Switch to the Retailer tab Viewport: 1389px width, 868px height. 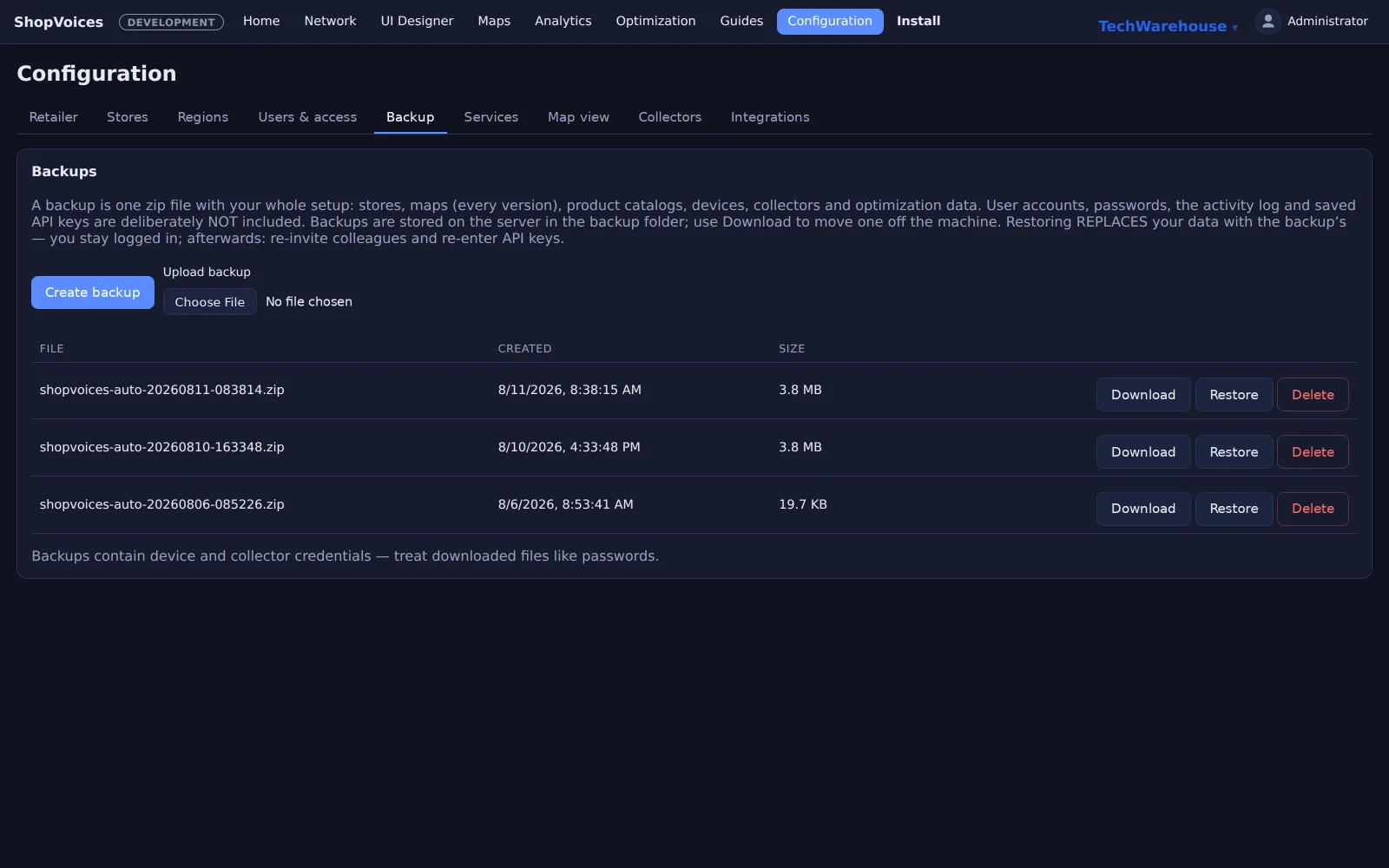tap(54, 117)
